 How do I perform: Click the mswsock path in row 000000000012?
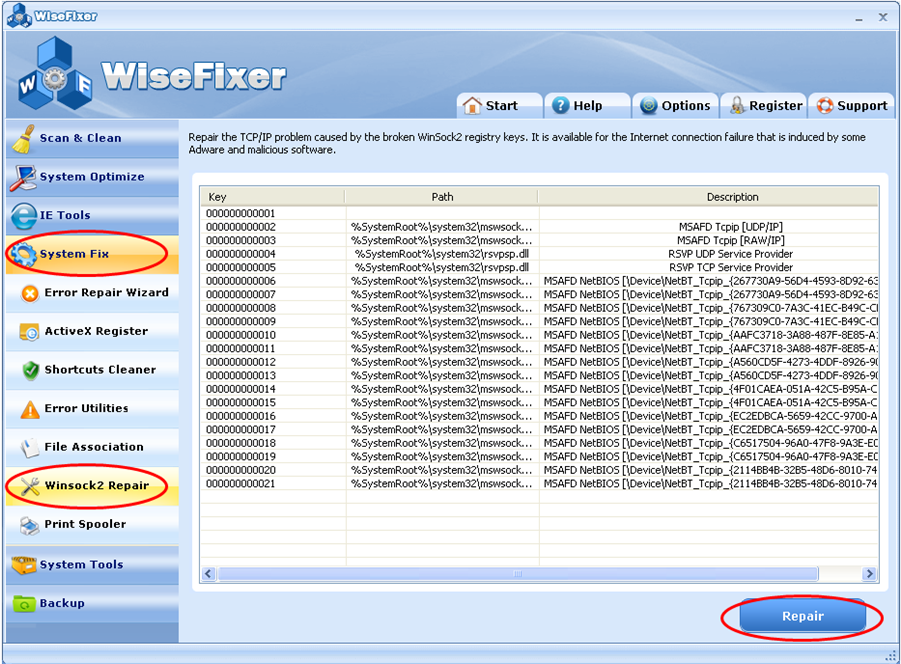tap(442, 362)
